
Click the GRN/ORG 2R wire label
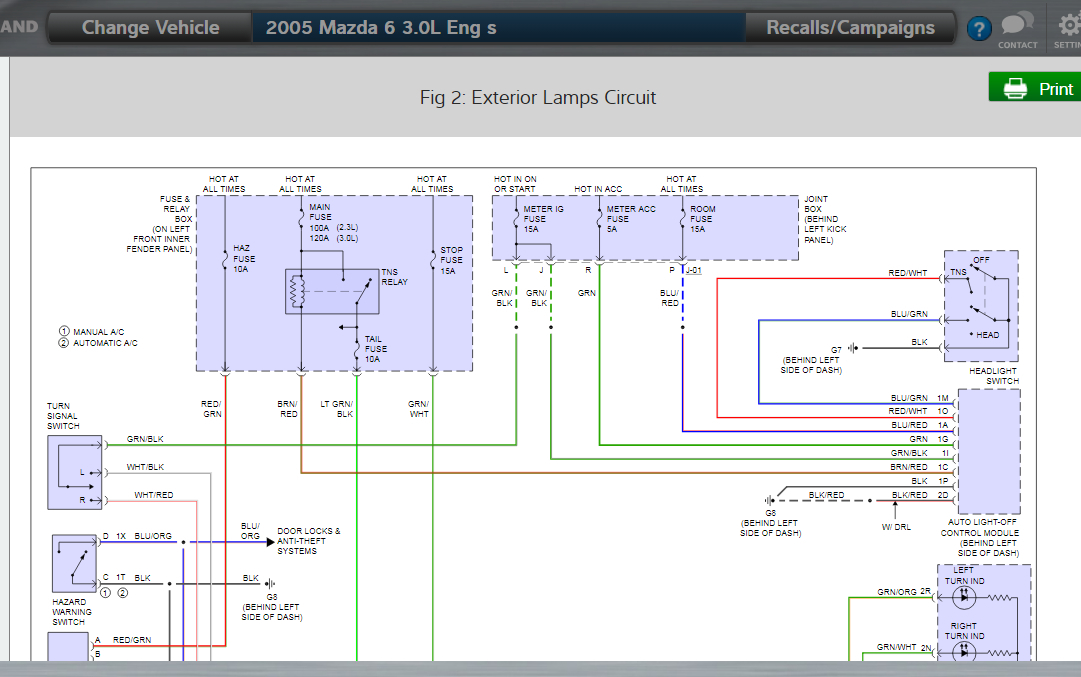coord(904,592)
